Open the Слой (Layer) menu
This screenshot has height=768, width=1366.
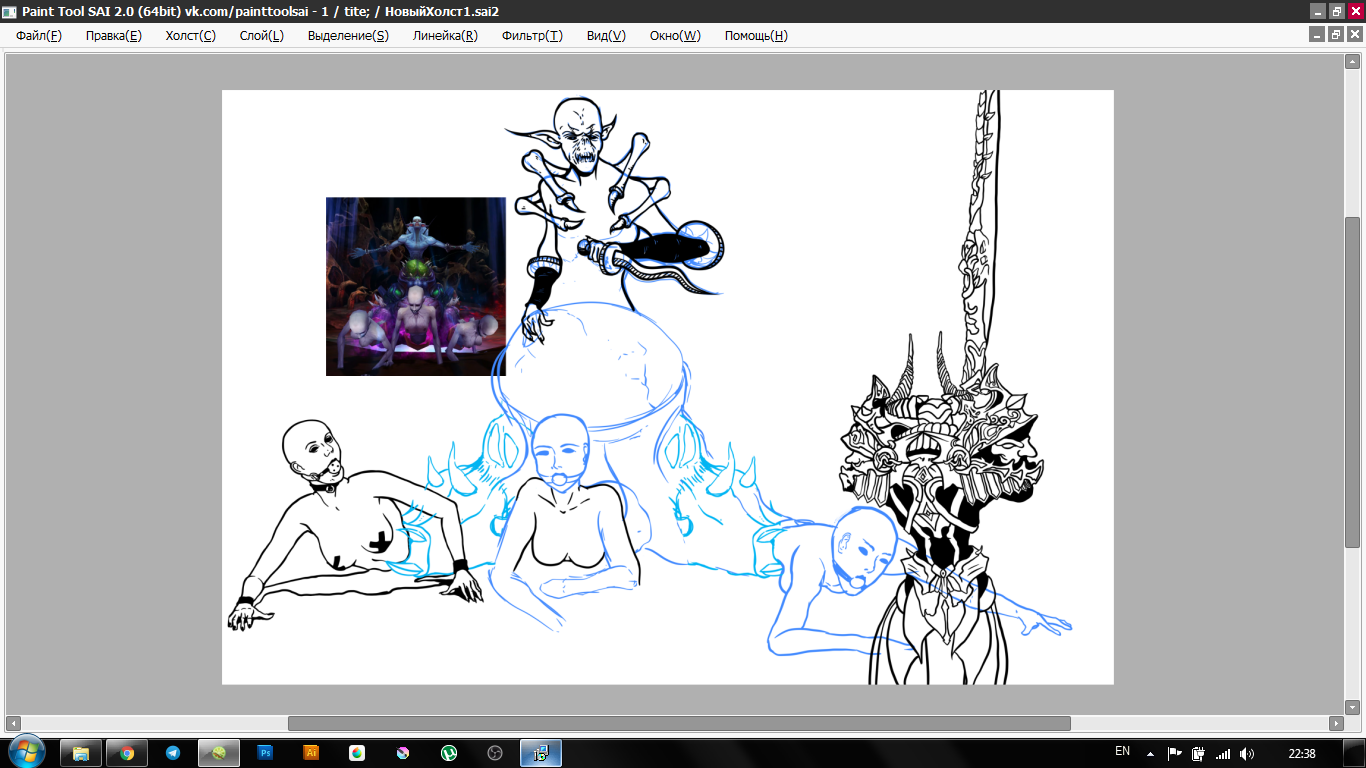click(261, 36)
